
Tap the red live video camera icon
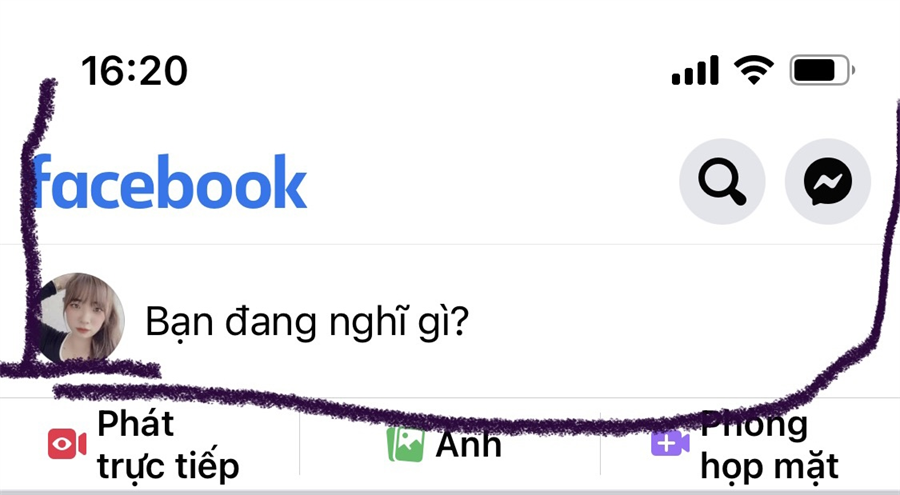(67, 444)
